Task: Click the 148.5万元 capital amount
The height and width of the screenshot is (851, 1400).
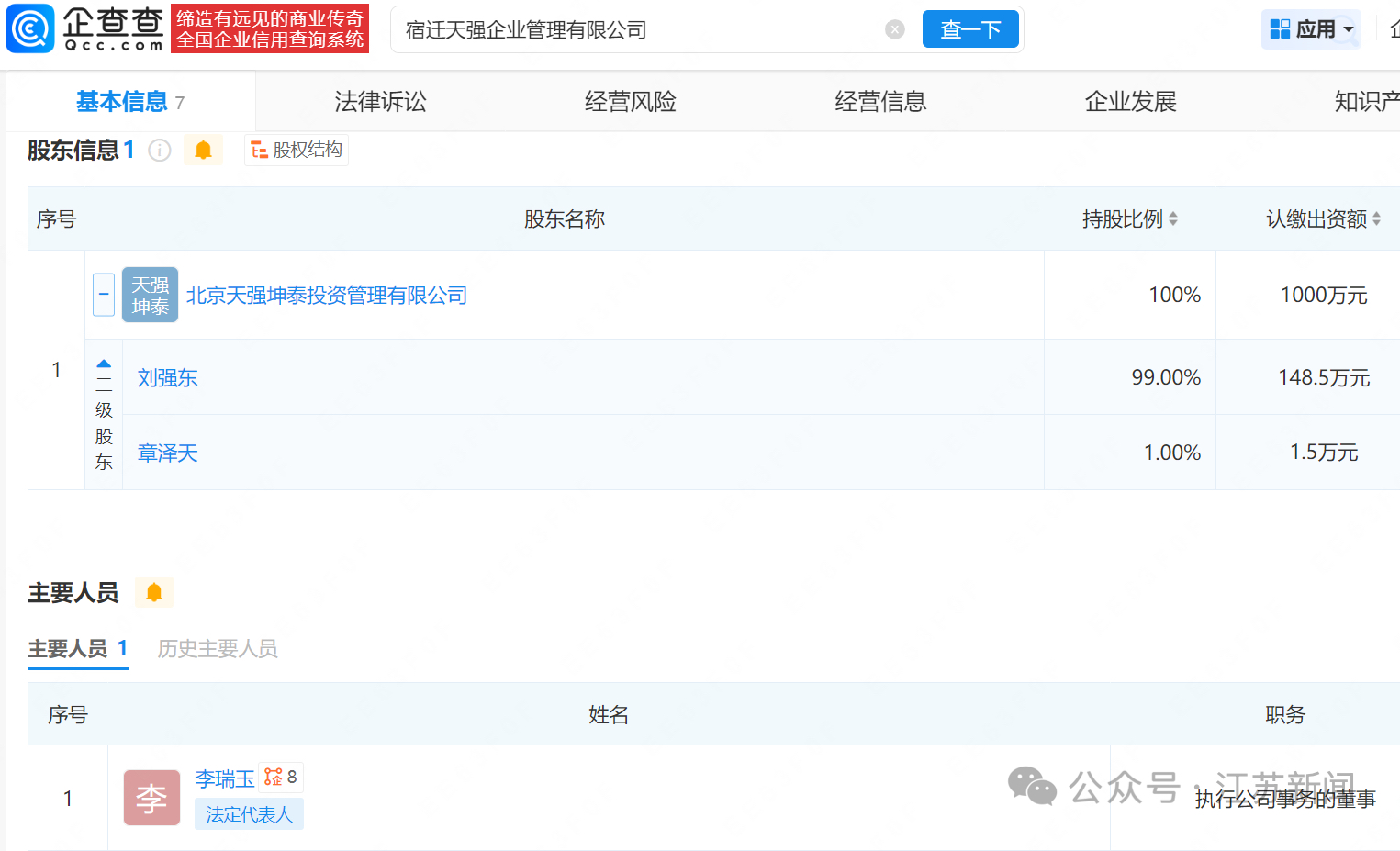Action: tap(1324, 378)
